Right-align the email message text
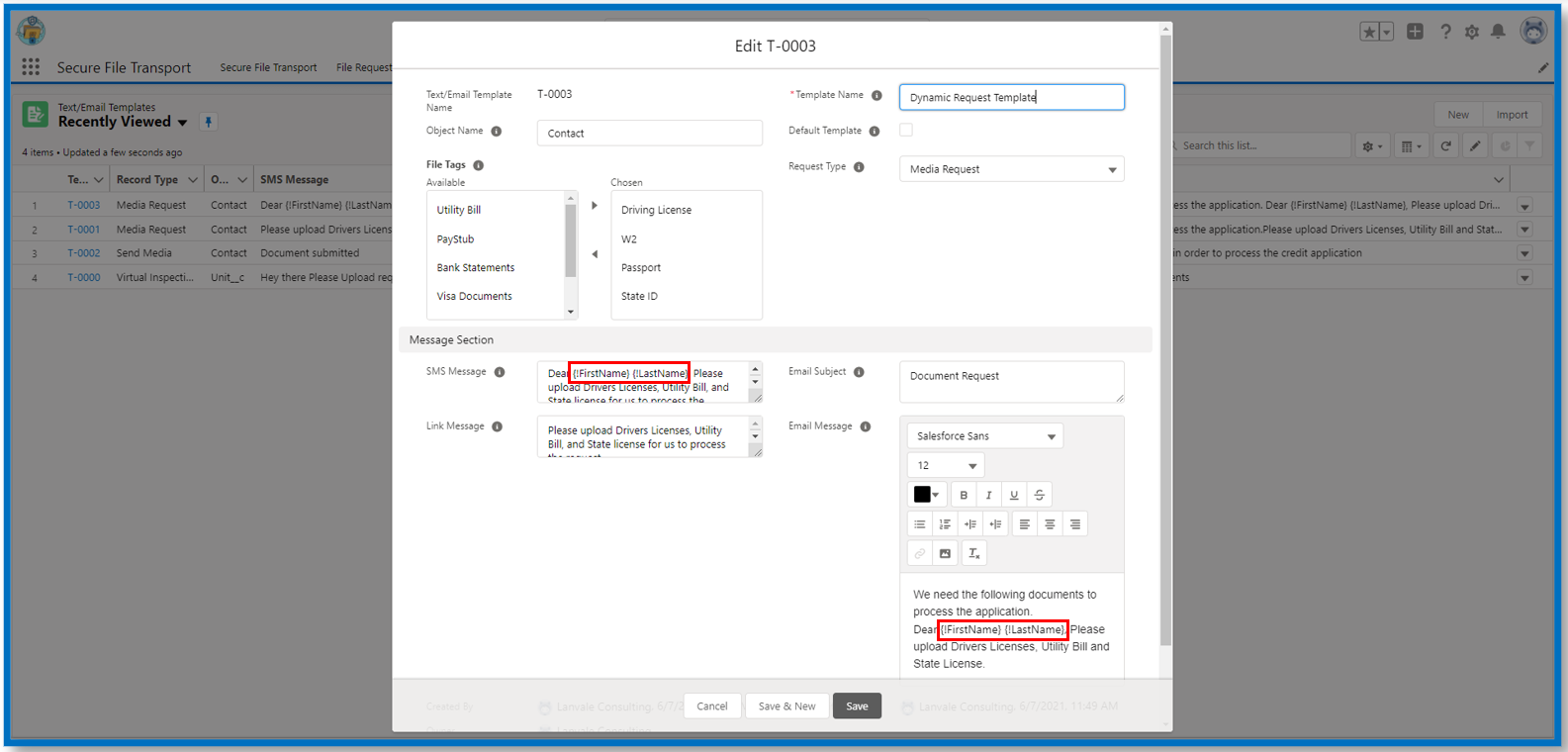The image size is (1568, 752). pyautogui.click(x=1075, y=524)
